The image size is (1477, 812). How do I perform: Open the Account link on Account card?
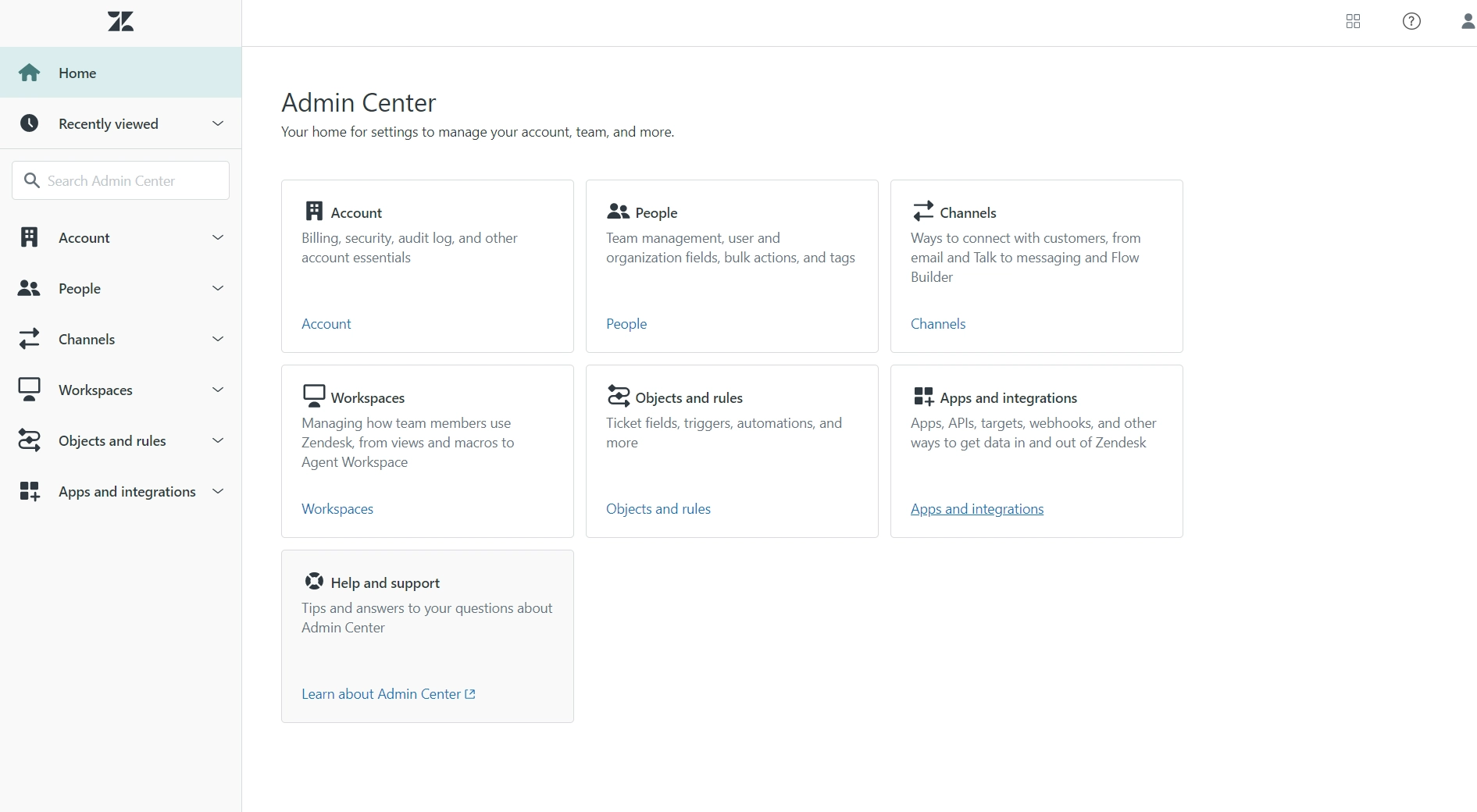click(x=326, y=323)
